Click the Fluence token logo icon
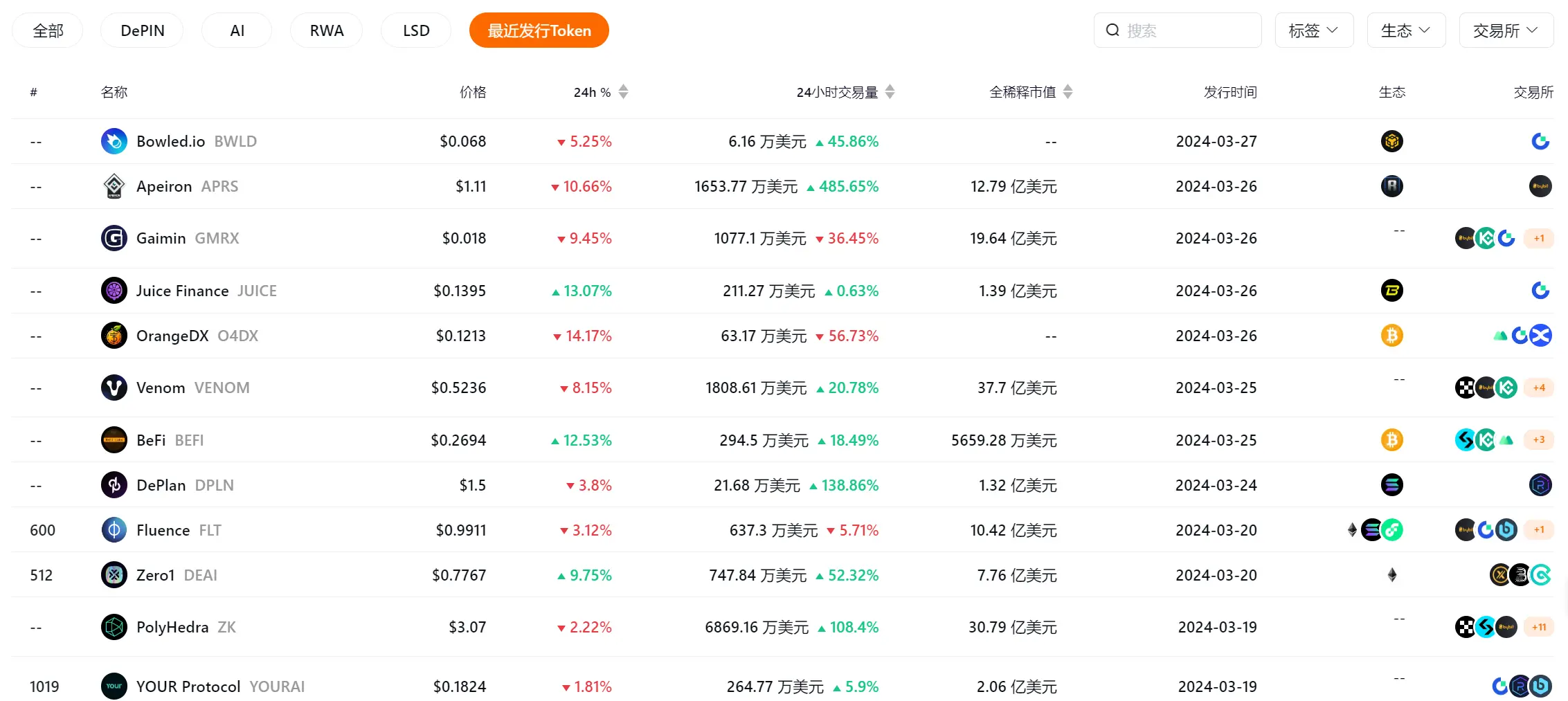 coord(114,530)
